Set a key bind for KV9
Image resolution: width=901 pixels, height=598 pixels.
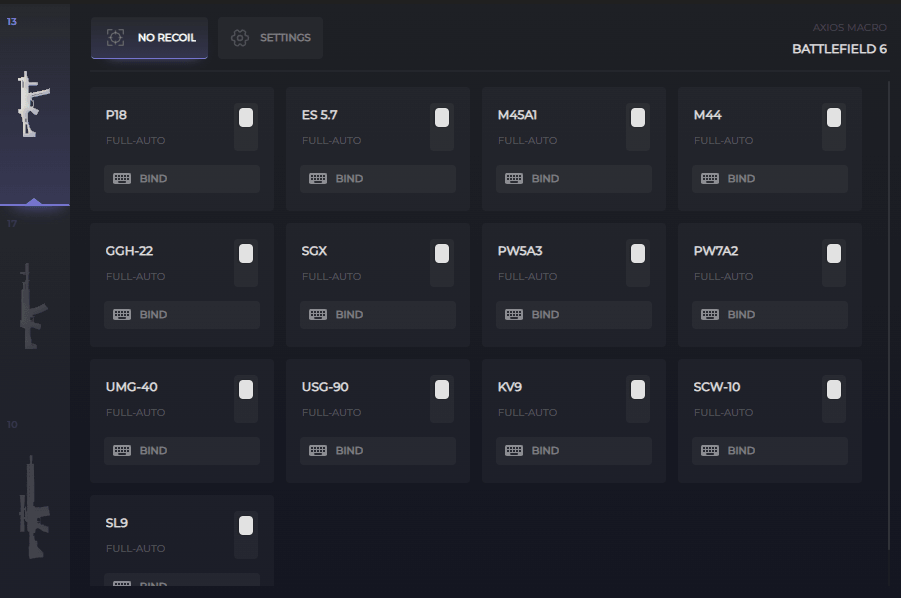pos(574,451)
